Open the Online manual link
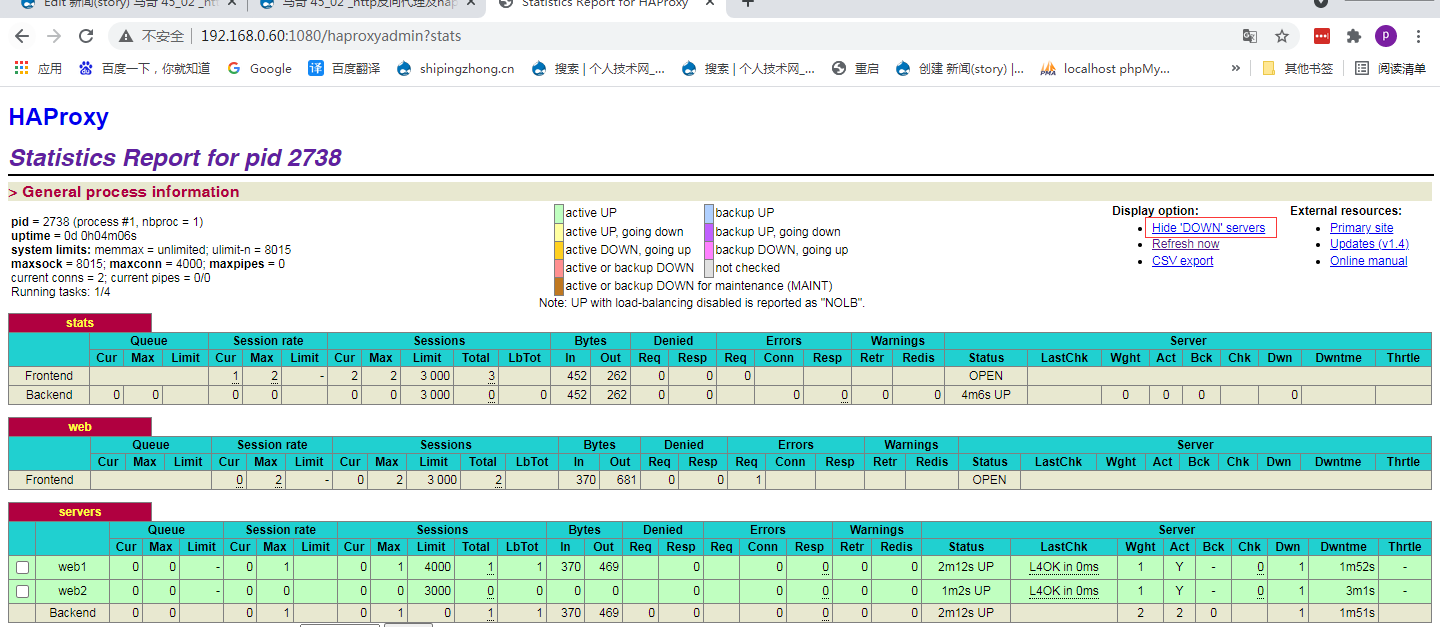The width and height of the screenshot is (1440, 627). [x=1368, y=261]
